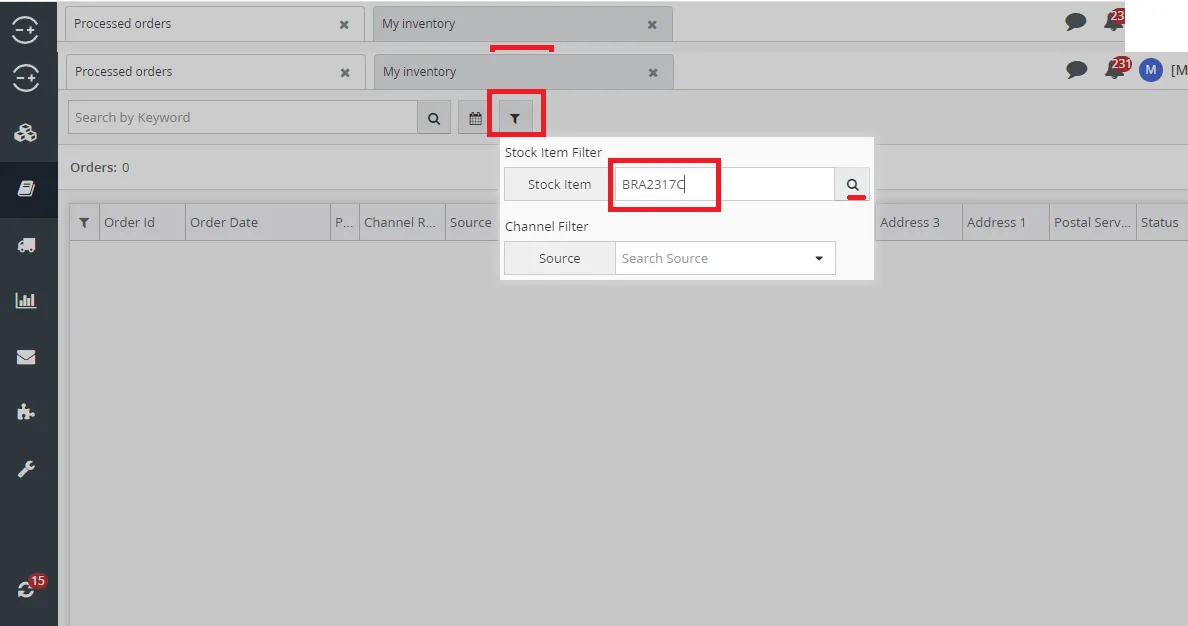Open the orders book icon in sidebar
This screenshot has width=1188, height=626.
point(26,189)
